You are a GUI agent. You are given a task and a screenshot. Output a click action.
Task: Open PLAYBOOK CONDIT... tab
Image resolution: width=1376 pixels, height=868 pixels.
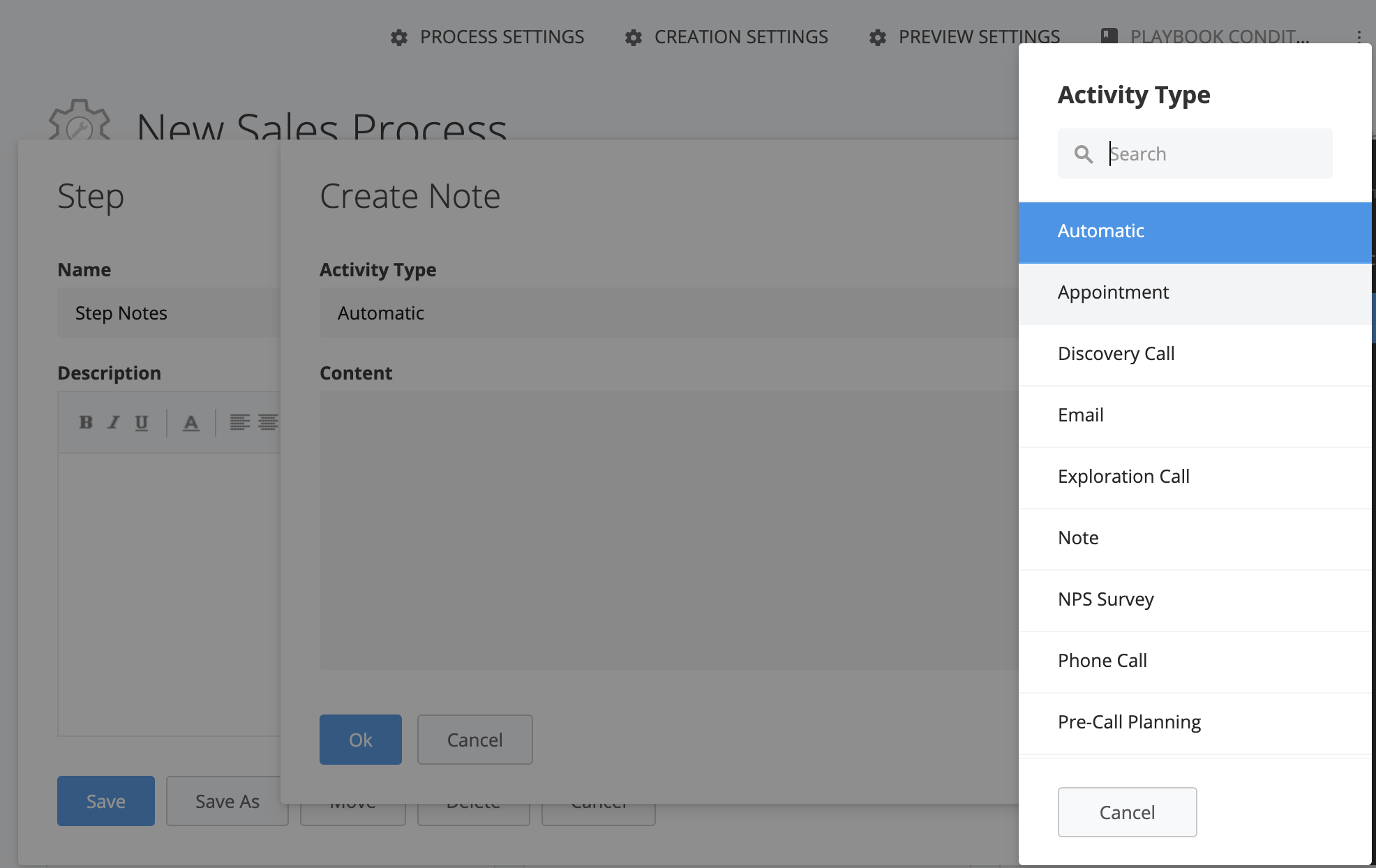(1205, 36)
